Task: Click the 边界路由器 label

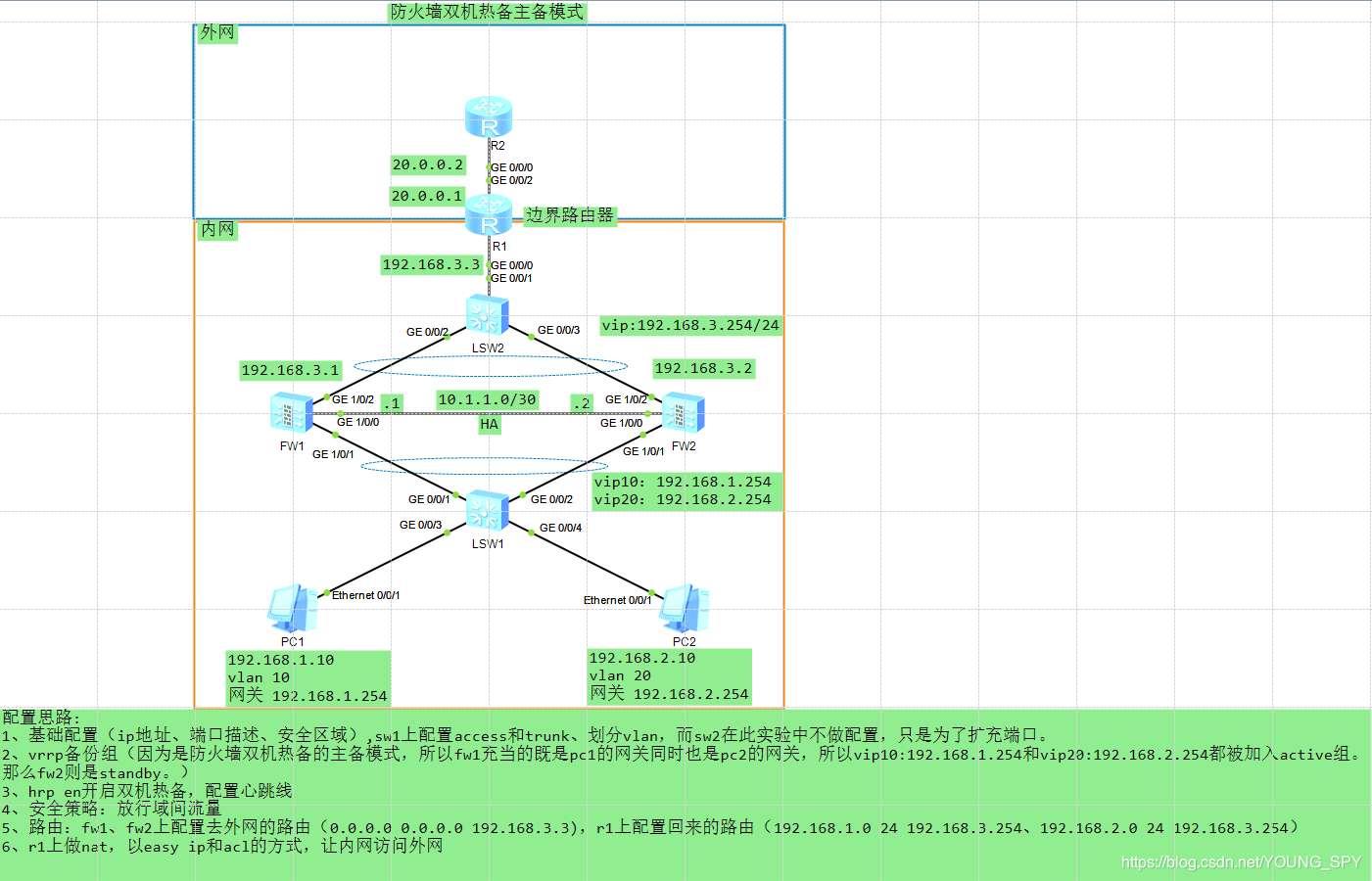Action: [570, 214]
